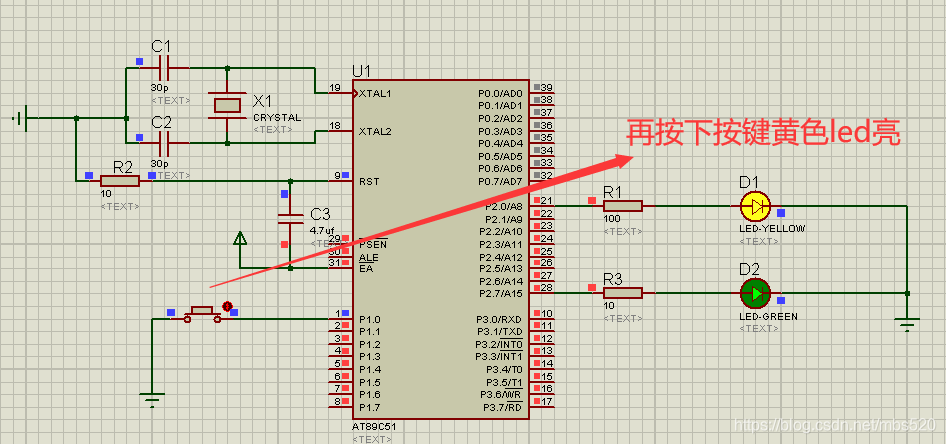
Task: Click the C1 reference label
Action: pos(161,47)
